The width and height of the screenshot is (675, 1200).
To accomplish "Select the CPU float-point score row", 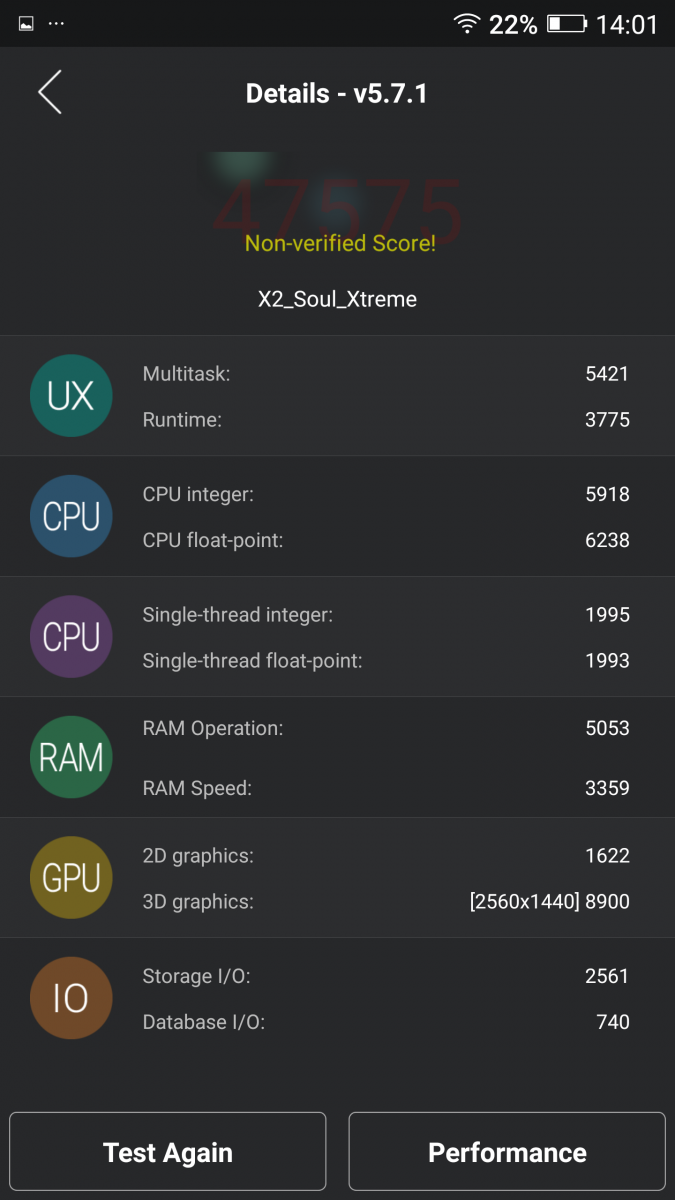I will tap(386, 540).
